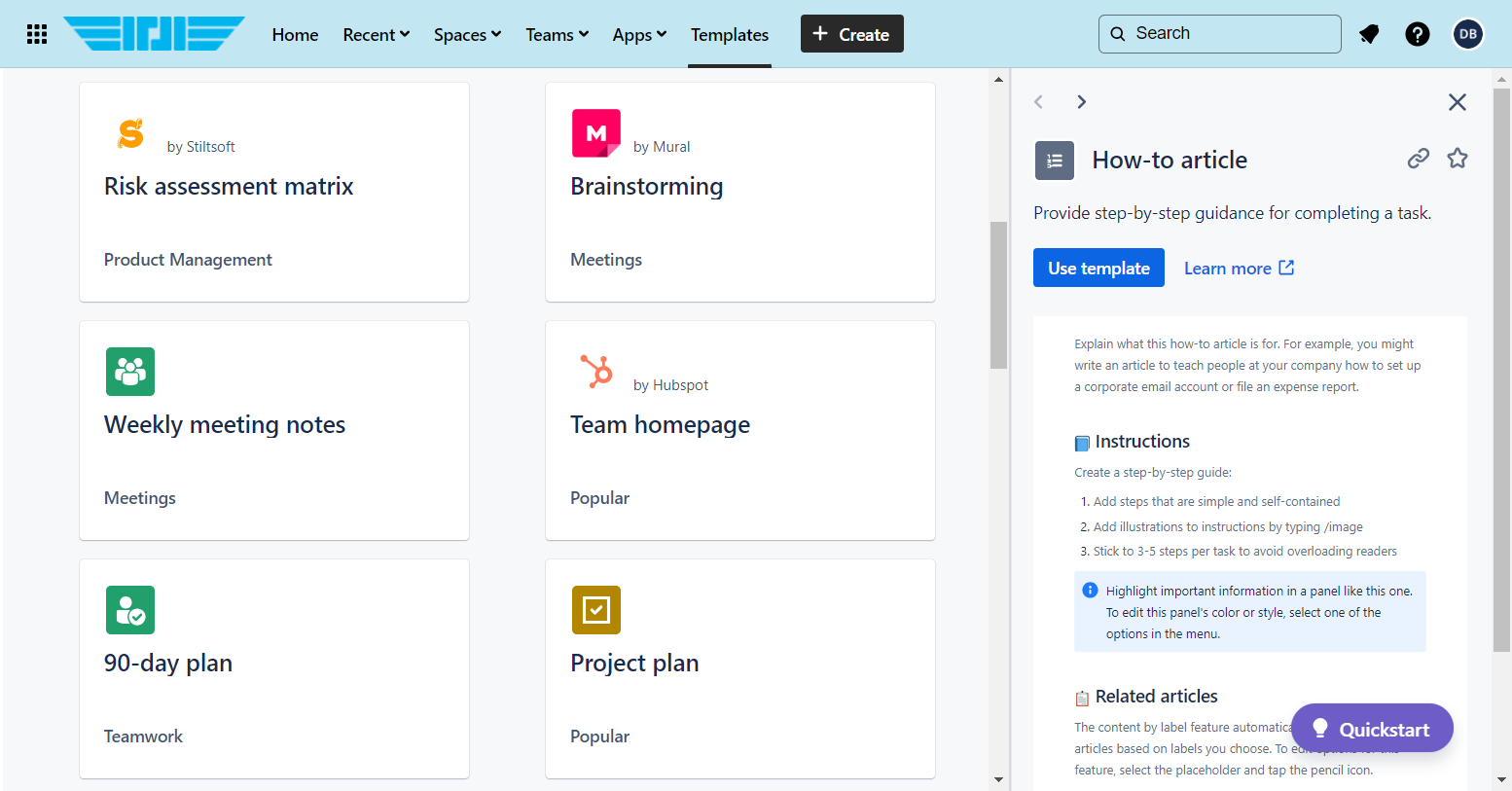The image size is (1512, 791).
Task: Go to Home in the navigation bar
Action: click(295, 34)
